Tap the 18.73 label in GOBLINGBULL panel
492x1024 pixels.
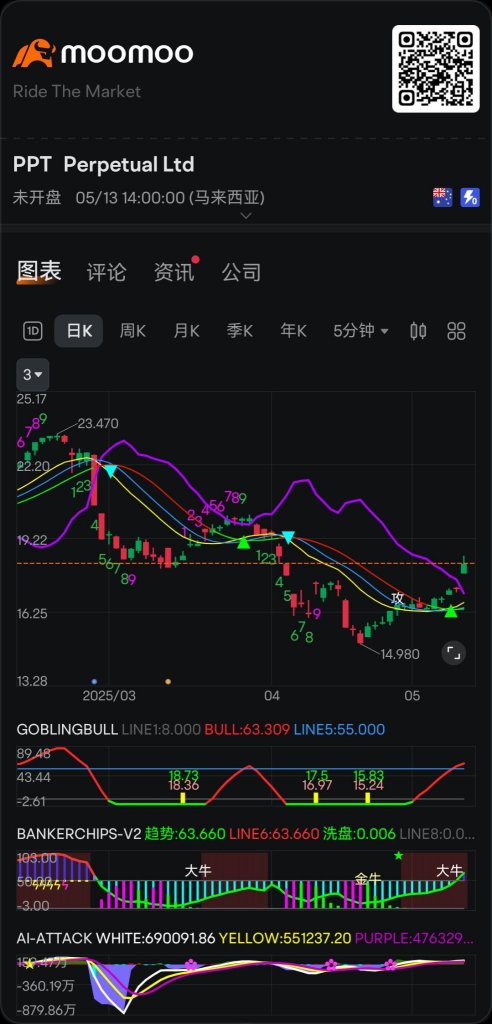[x=184, y=775]
